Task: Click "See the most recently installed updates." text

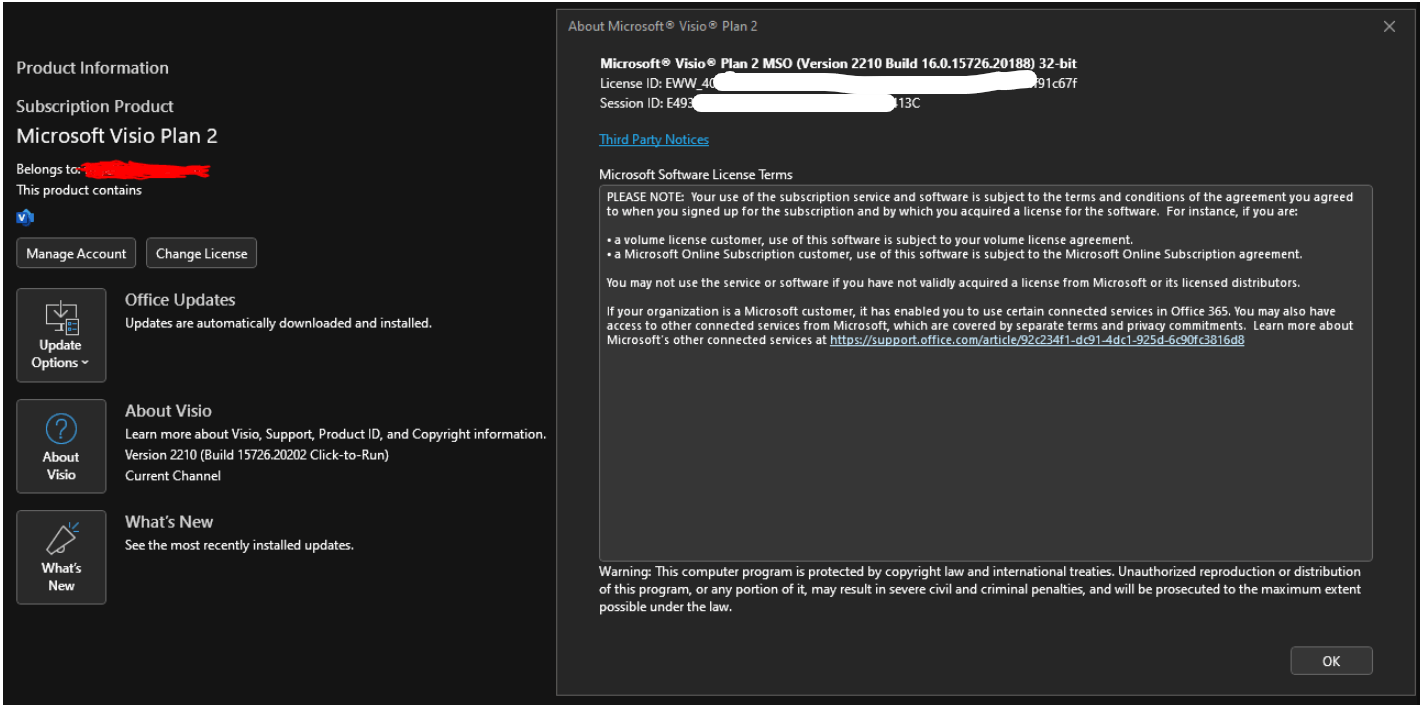Action: 239,545
